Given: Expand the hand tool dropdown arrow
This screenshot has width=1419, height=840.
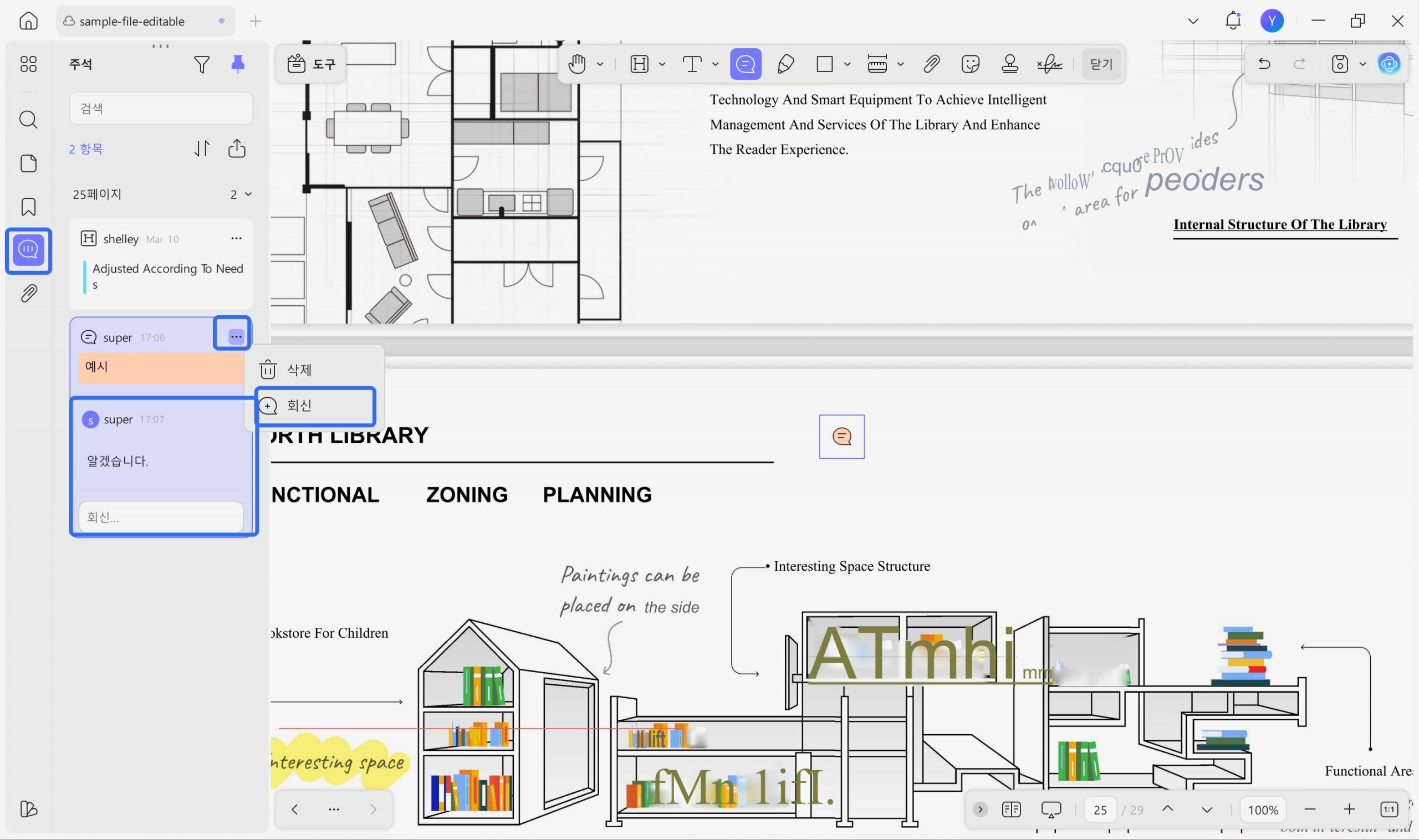Looking at the screenshot, I should (600, 64).
